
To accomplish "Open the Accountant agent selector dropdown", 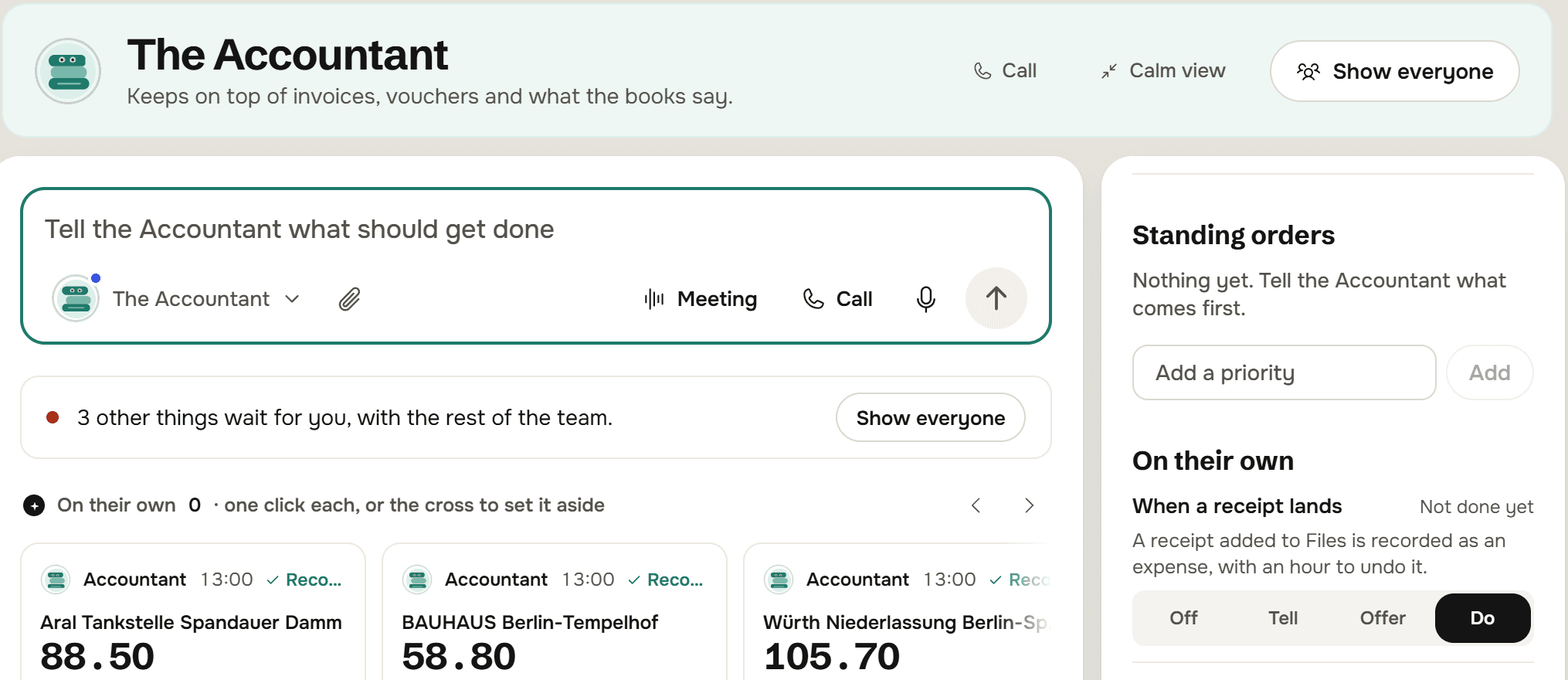I will click(175, 299).
